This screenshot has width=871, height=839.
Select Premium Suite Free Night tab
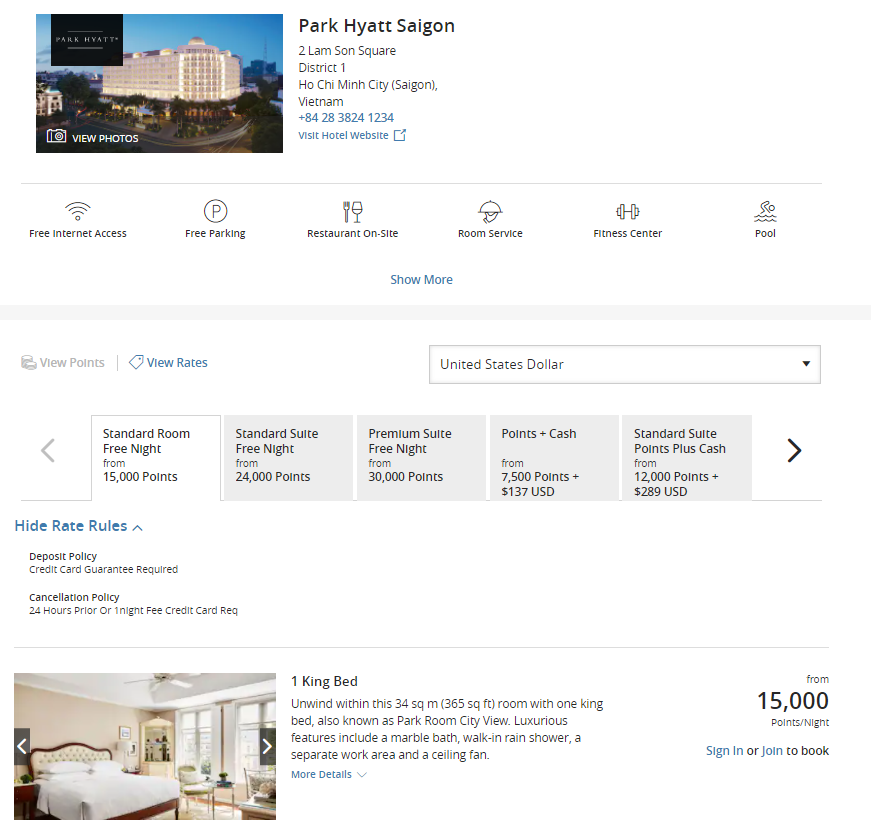[421, 458]
